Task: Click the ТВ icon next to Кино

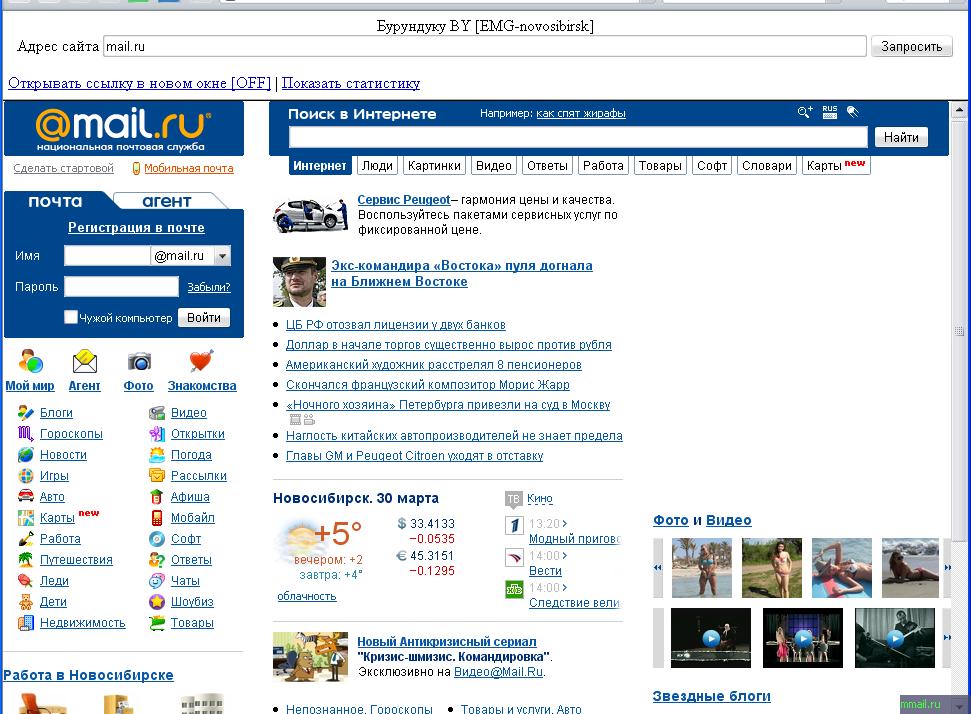Action: (513, 499)
